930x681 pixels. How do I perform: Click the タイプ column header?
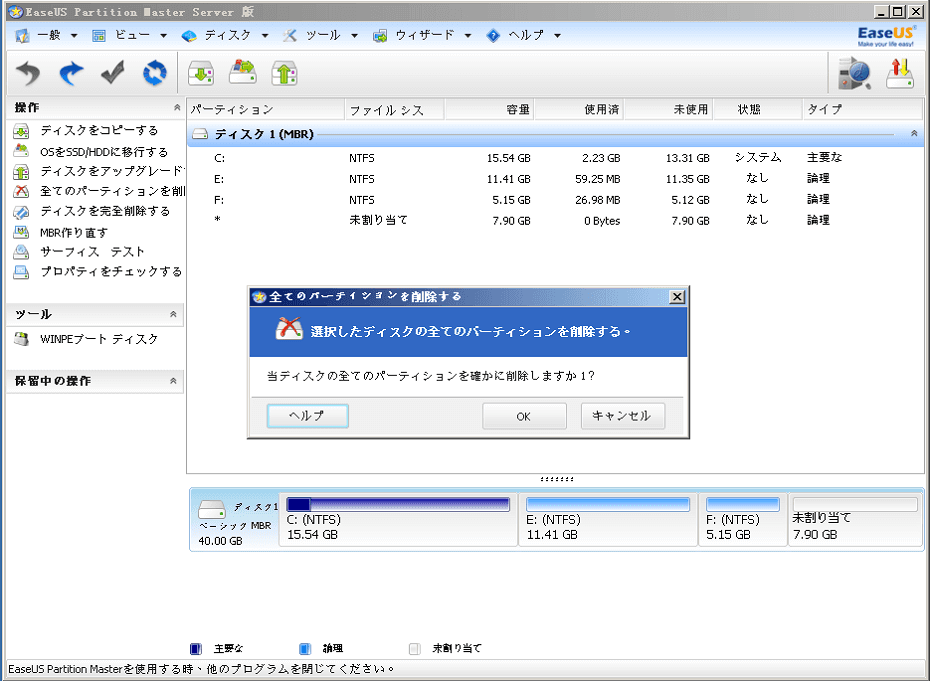click(863, 110)
